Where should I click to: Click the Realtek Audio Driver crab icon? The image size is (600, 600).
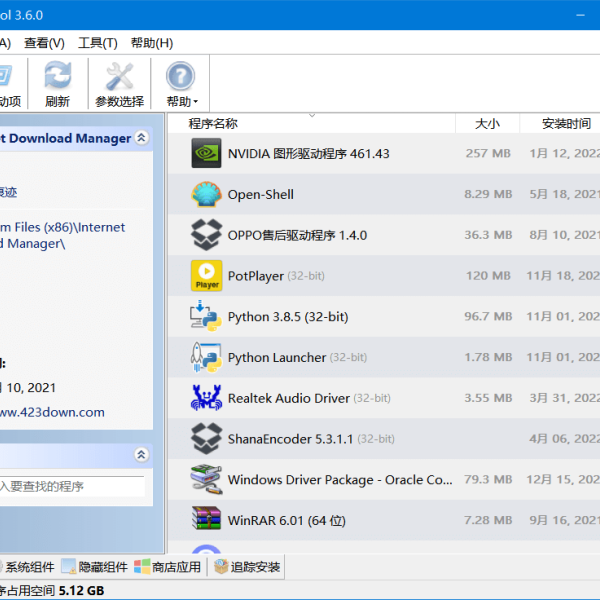(x=206, y=398)
